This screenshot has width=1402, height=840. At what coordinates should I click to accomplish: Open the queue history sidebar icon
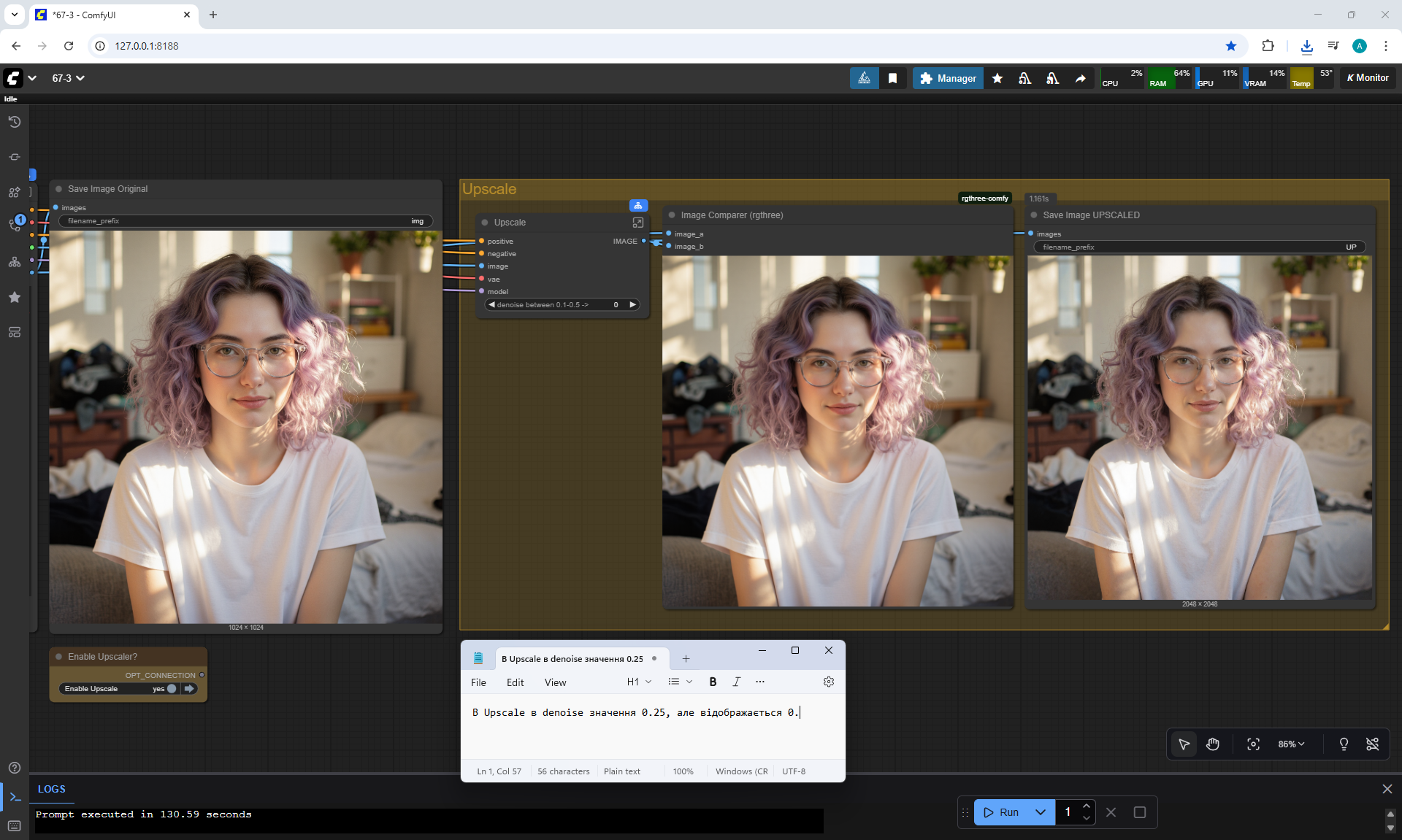(x=15, y=122)
